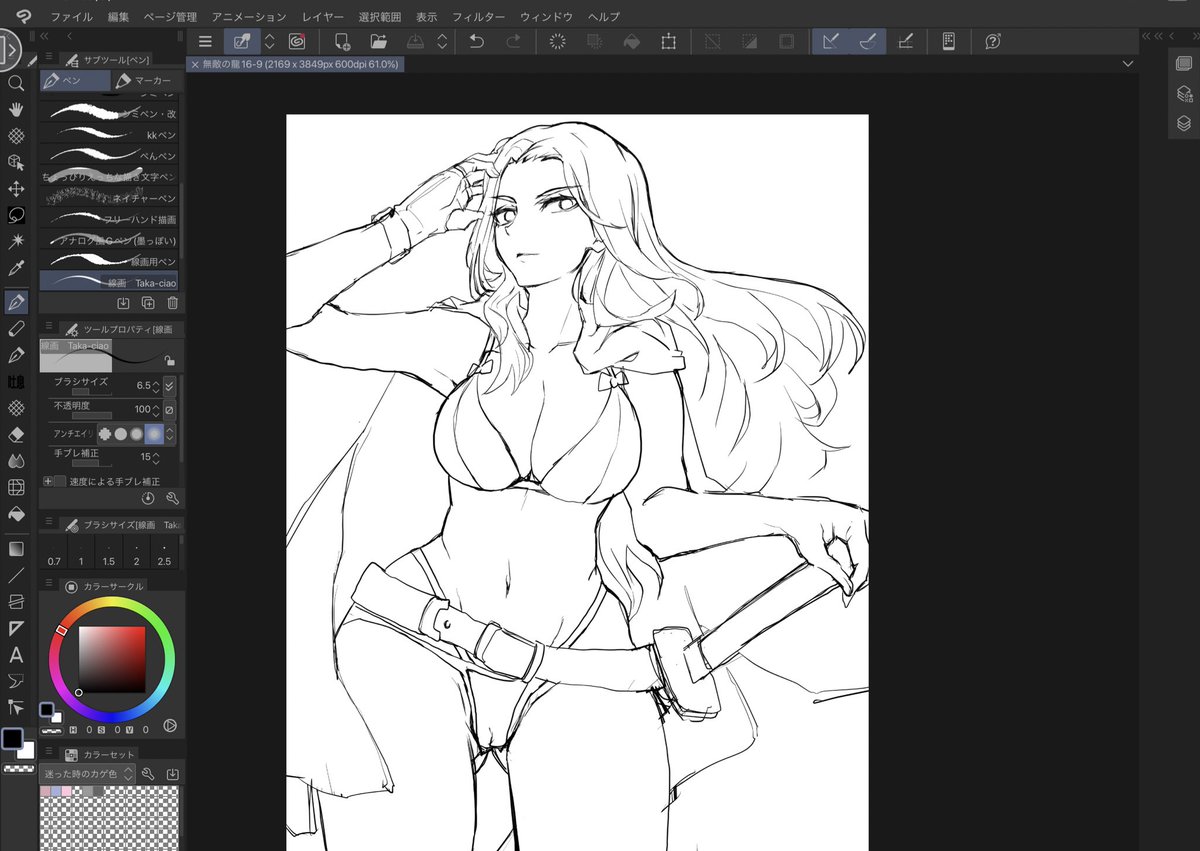Choose the Eyedropper tool
The height and width of the screenshot is (851, 1200).
click(x=15, y=268)
